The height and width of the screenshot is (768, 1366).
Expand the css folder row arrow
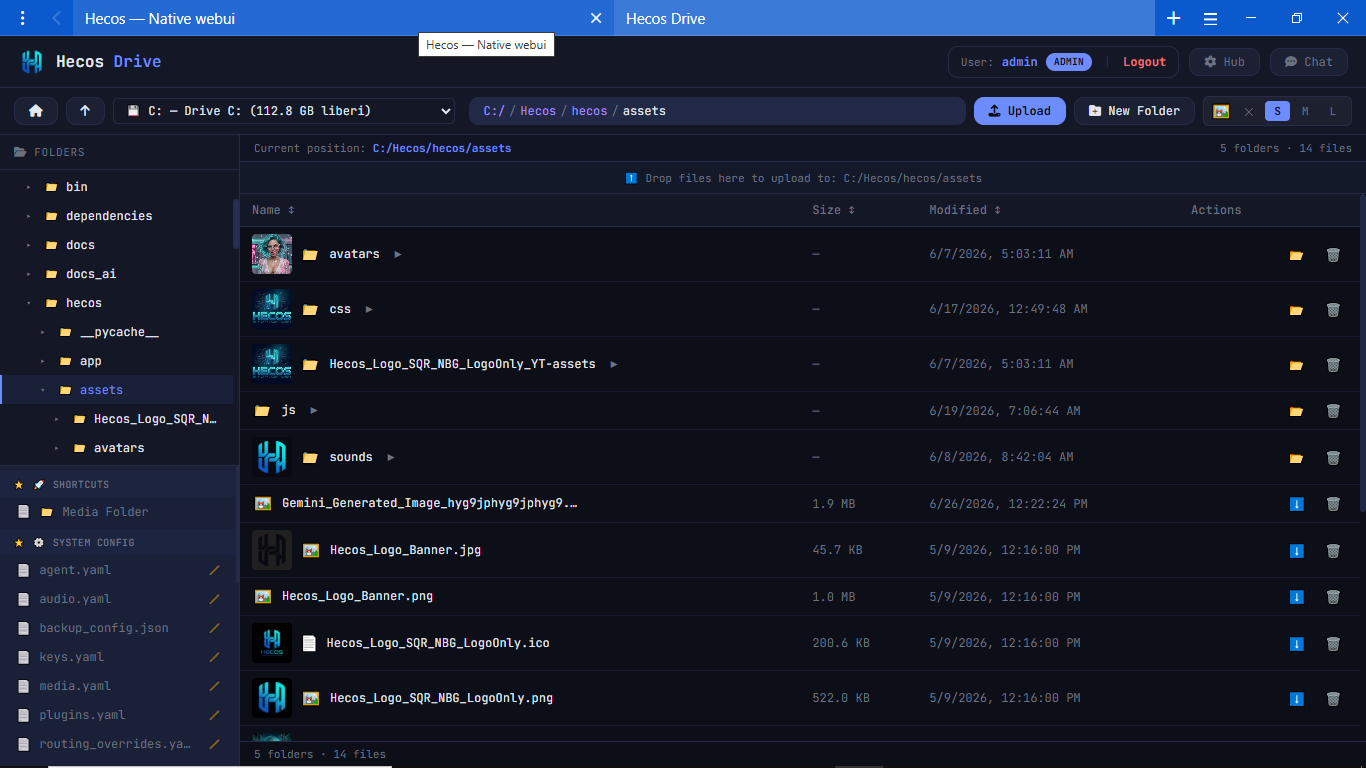pos(369,310)
